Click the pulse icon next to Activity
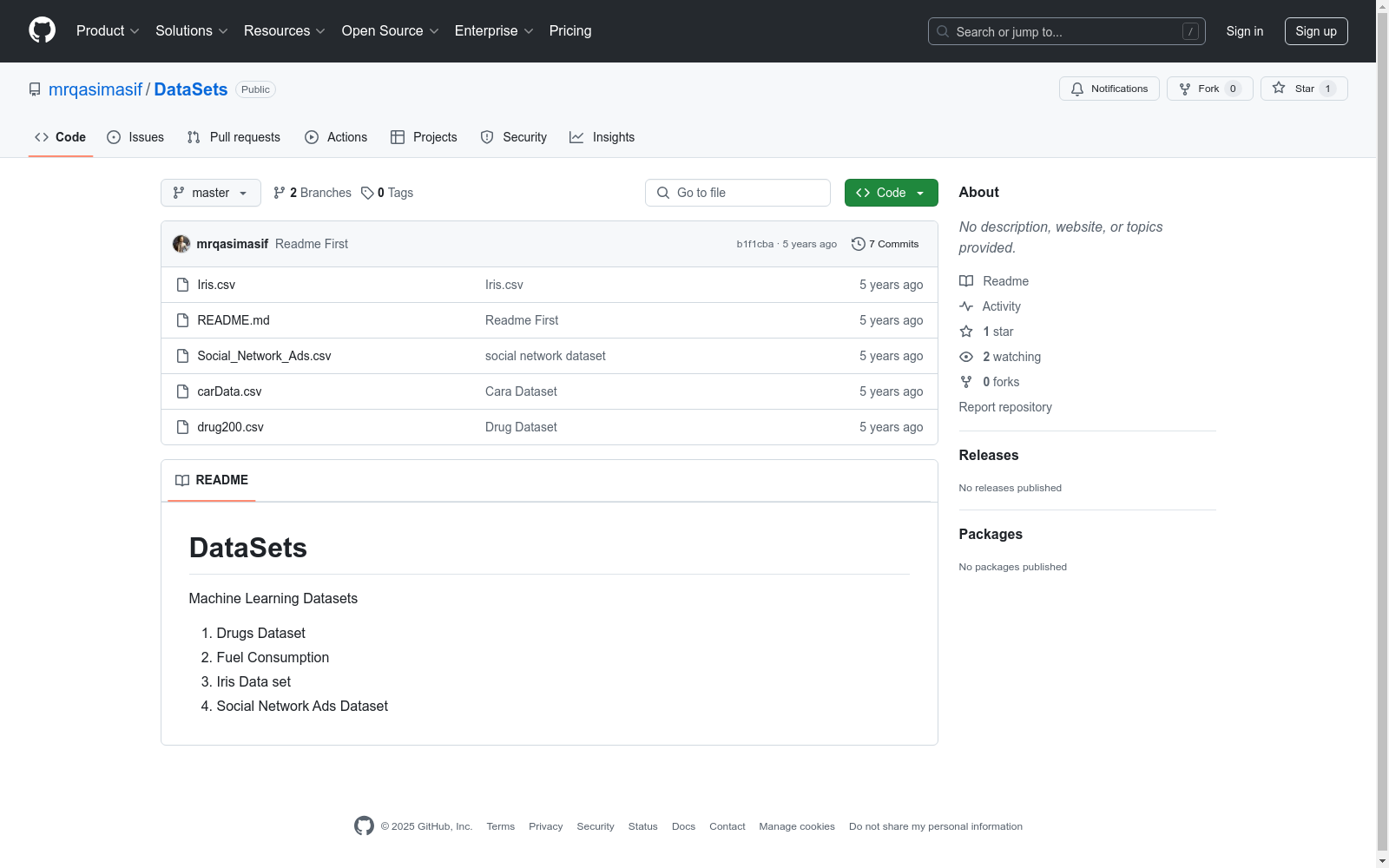This screenshot has height=868, width=1389. 966,306
